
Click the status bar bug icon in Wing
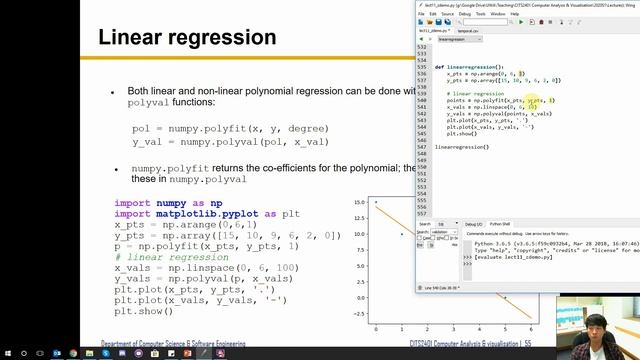(420, 288)
